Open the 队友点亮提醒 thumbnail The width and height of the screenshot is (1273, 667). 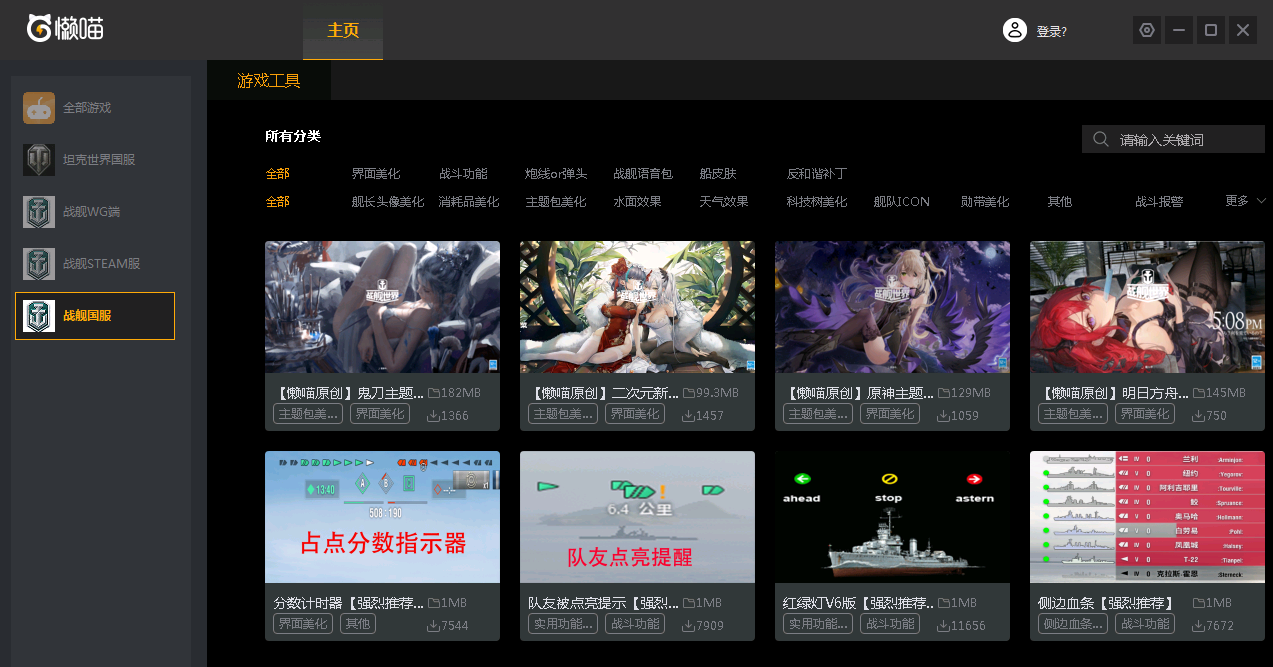coord(637,517)
